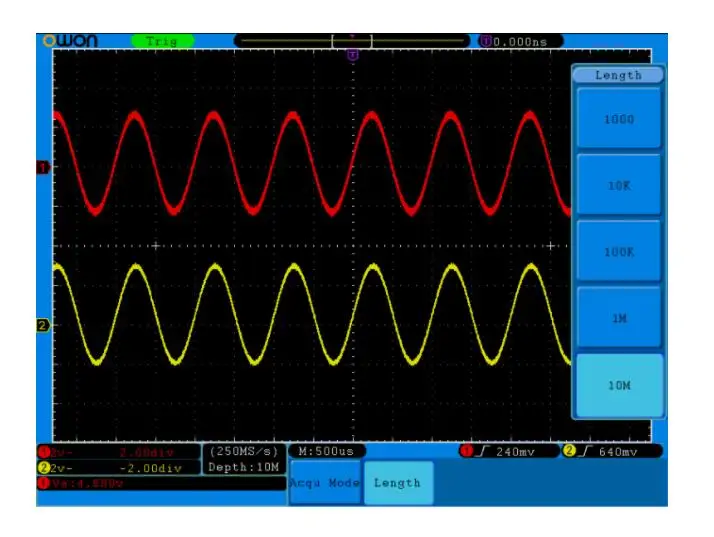Click the Length panel header
The width and height of the screenshot is (714, 537).
[x=618, y=75]
